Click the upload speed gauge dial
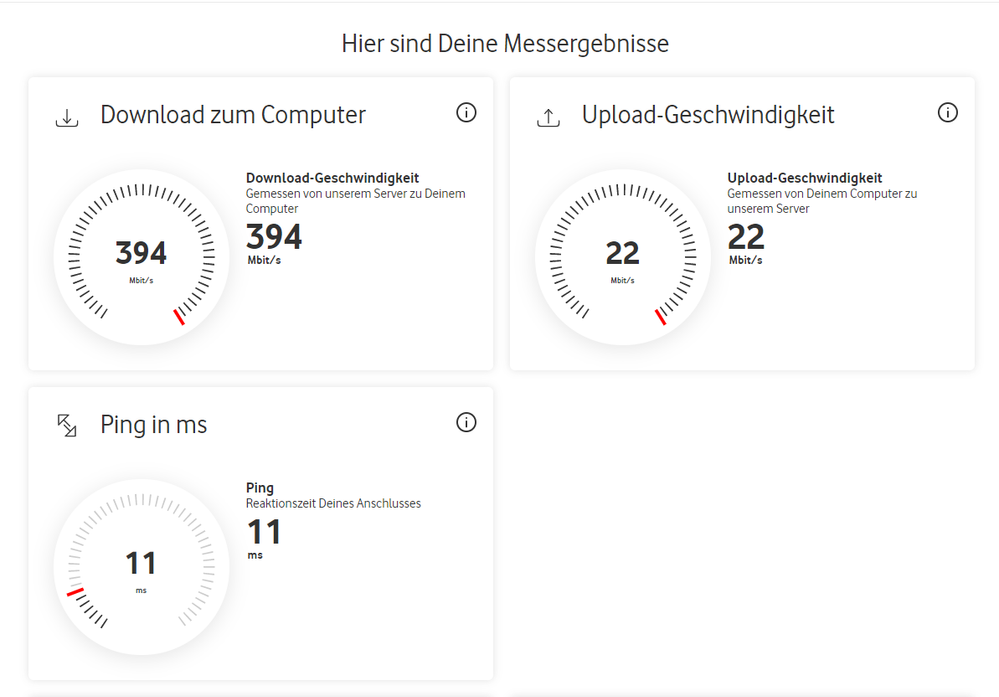Viewport: 999px width, 697px height. tap(622, 255)
